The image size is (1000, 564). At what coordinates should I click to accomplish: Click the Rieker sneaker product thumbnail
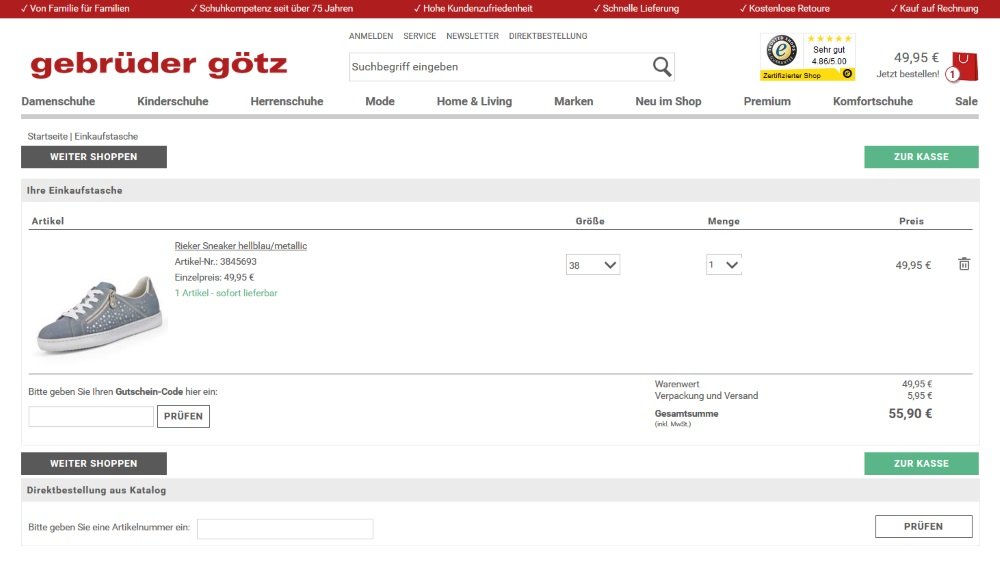click(99, 315)
